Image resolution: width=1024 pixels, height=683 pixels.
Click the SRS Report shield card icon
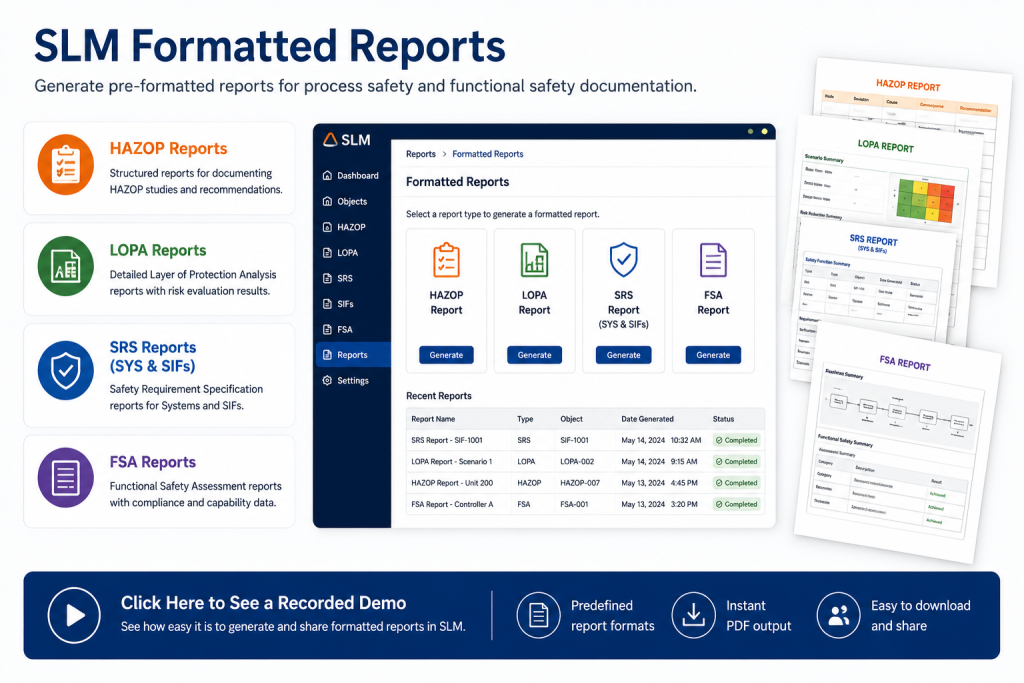click(624, 260)
